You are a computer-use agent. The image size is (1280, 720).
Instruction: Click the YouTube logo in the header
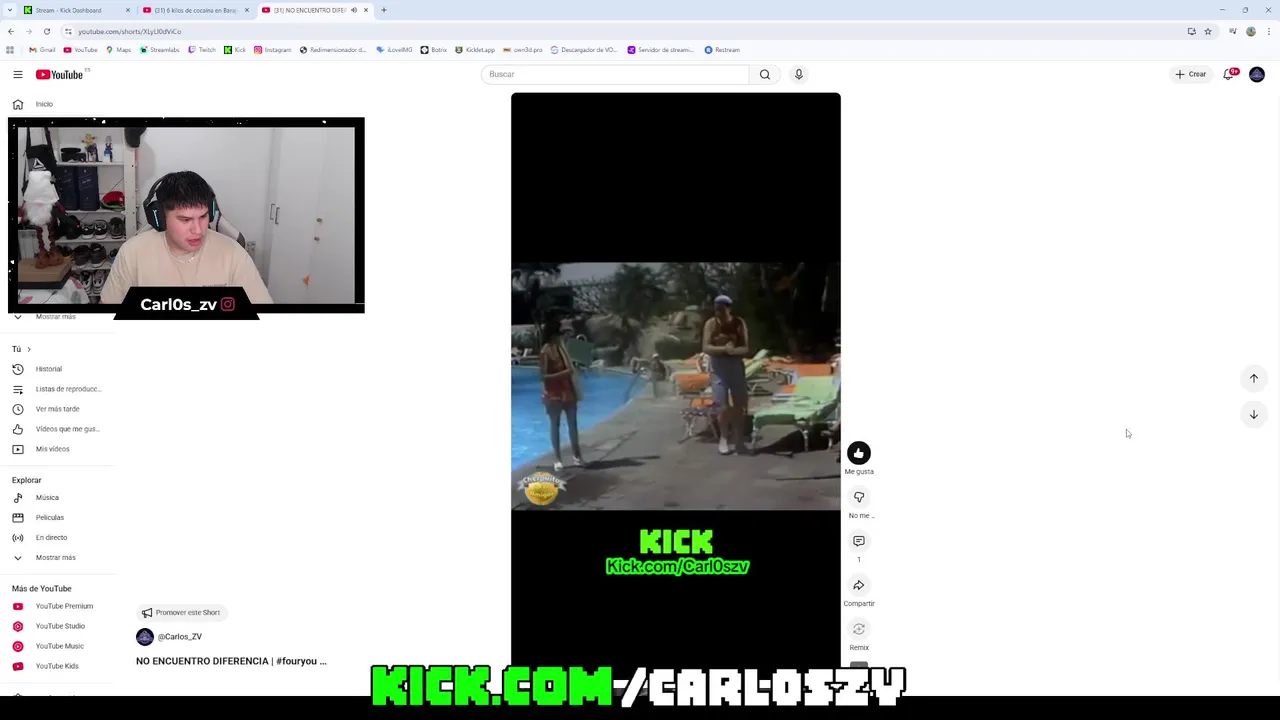pyautogui.click(x=59, y=74)
